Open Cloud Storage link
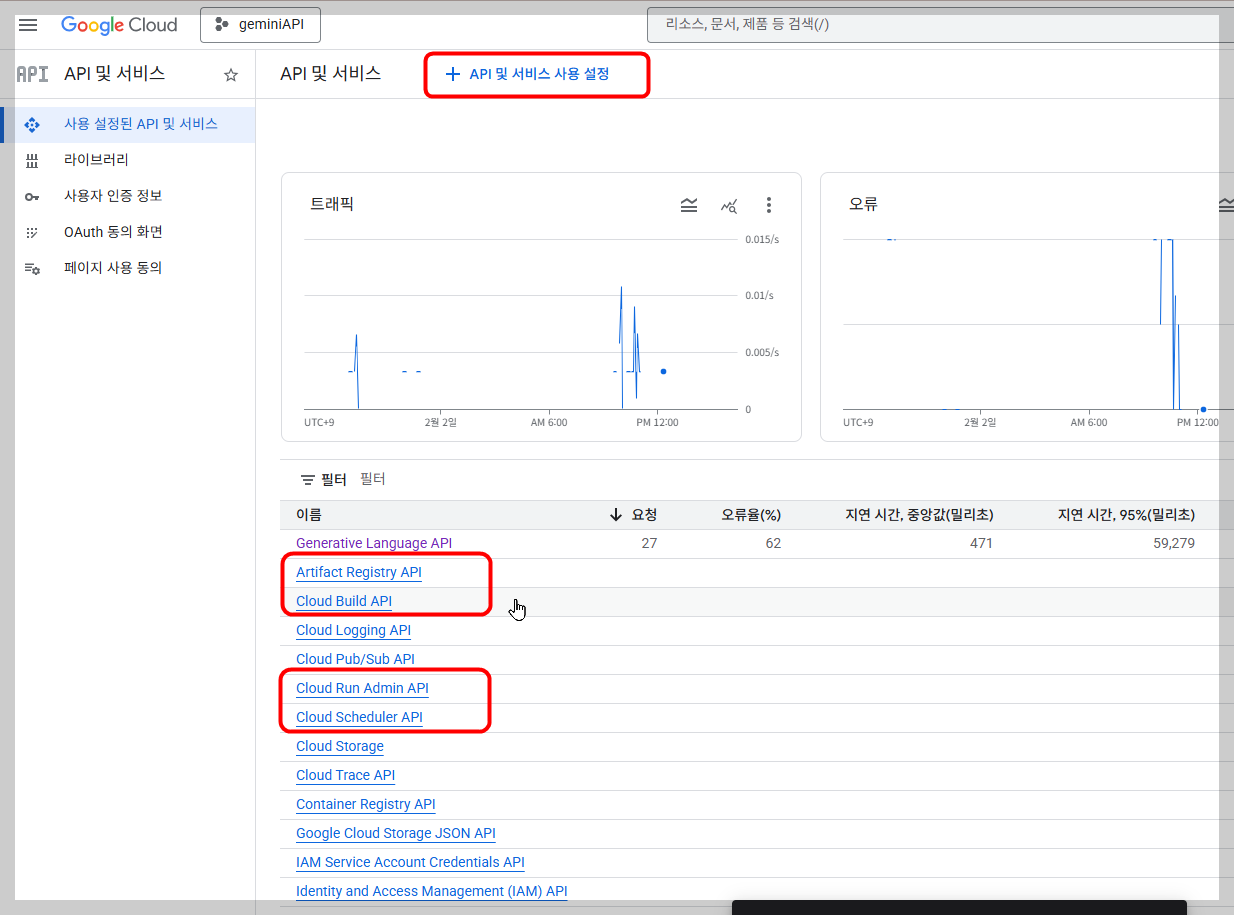The image size is (1234, 915). pyautogui.click(x=340, y=746)
